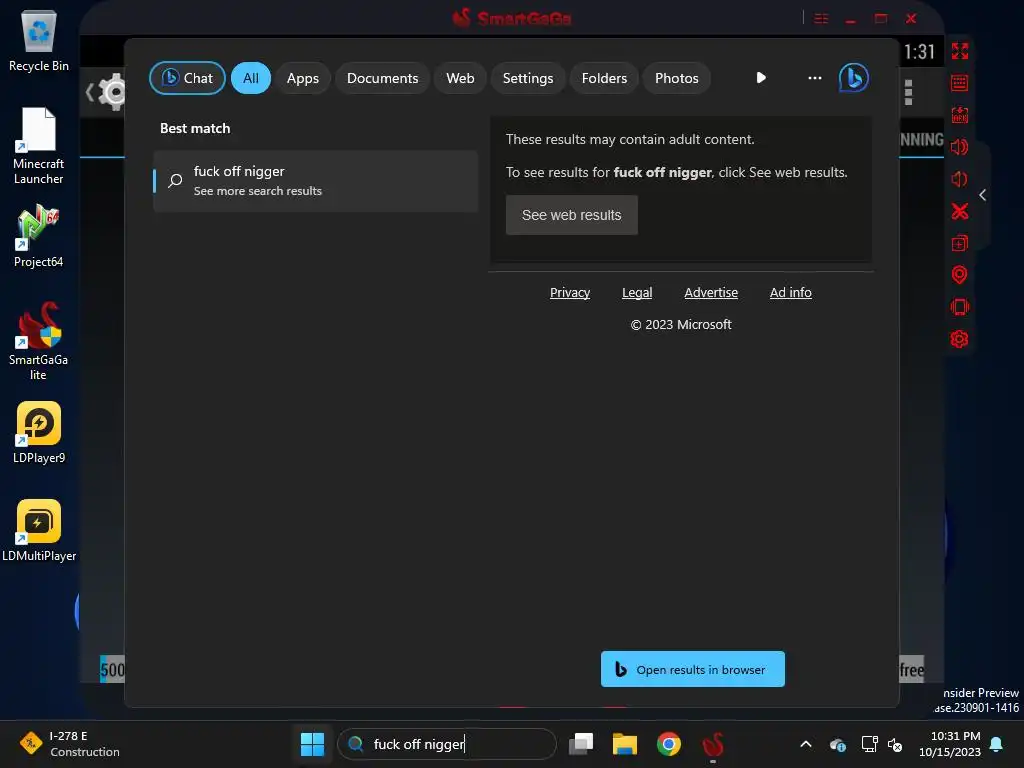Open the Privacy link

[x=569, y=293]
